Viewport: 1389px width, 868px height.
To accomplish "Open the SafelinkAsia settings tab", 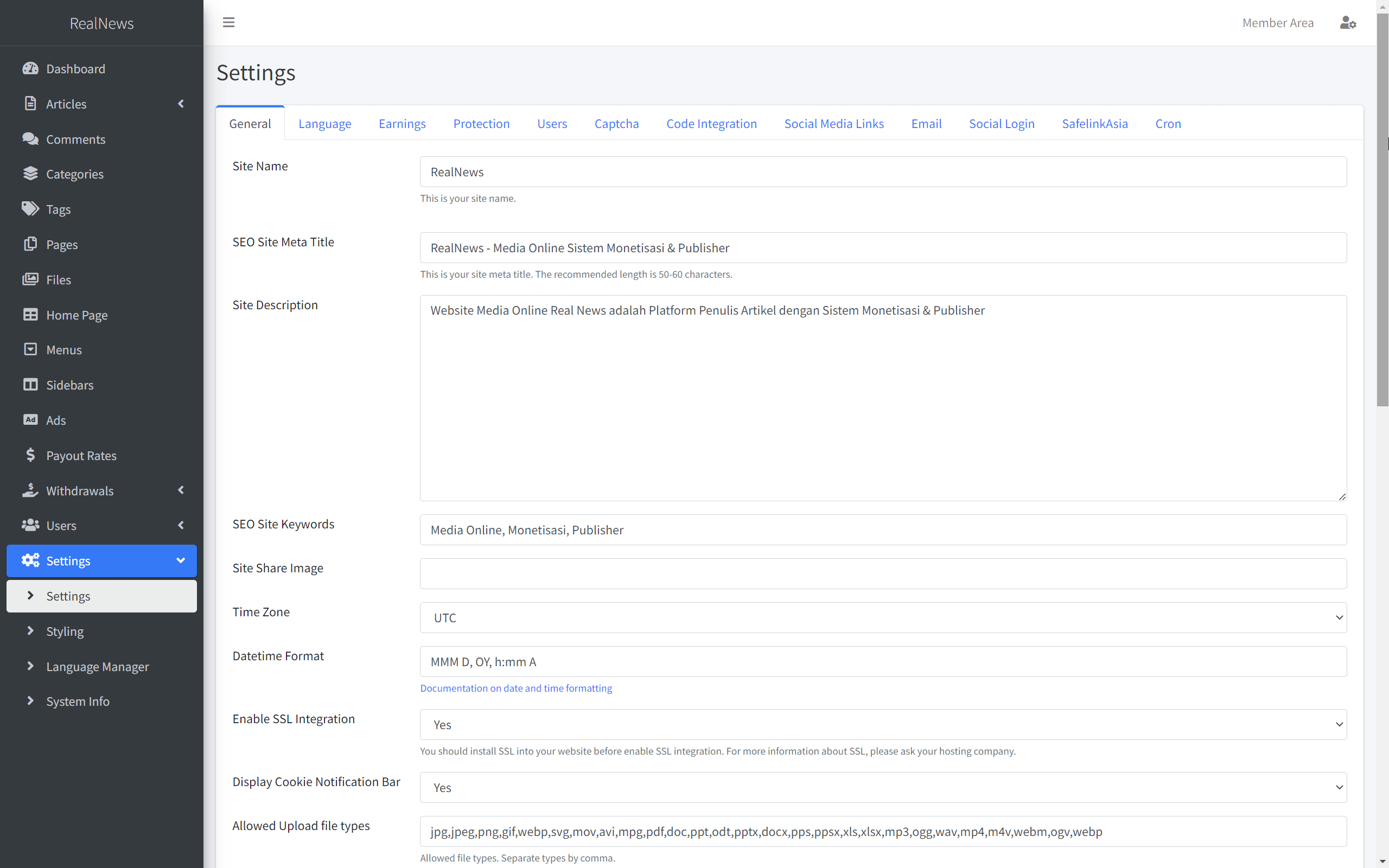I will tap(1094, 124).
